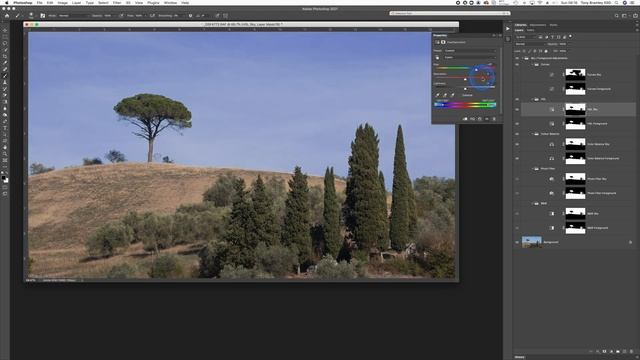Open the brush Mode dropdown in options bar
The image size is (640, 360).
tap(73, 16)
